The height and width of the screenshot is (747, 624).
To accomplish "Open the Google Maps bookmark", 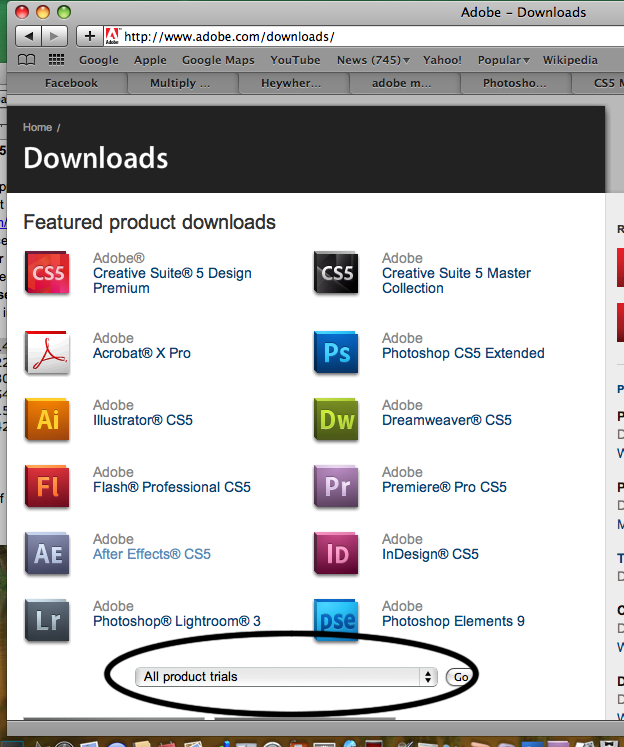I will click(218, 60).
